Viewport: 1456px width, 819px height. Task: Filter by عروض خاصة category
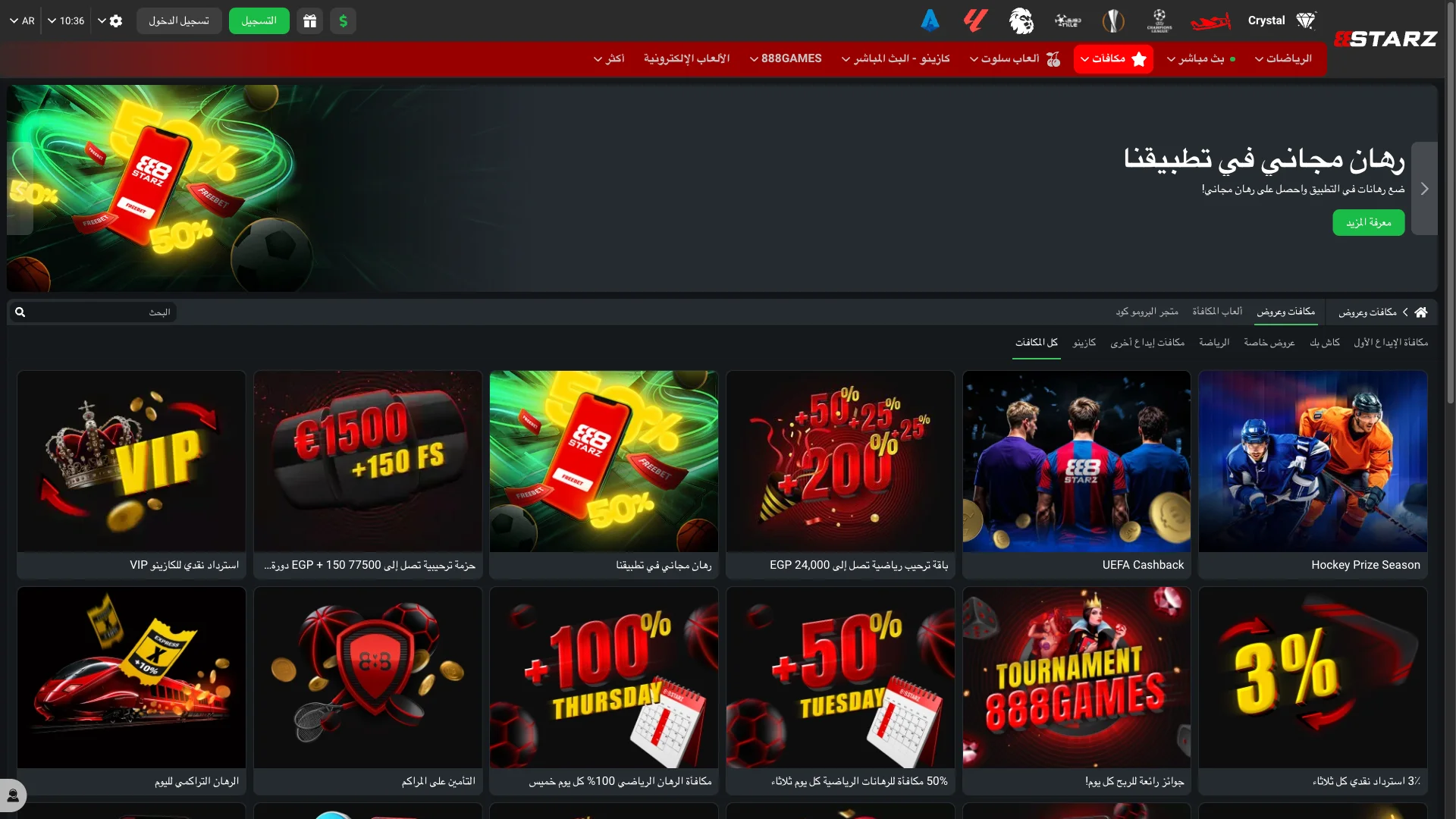(1269, 343)
